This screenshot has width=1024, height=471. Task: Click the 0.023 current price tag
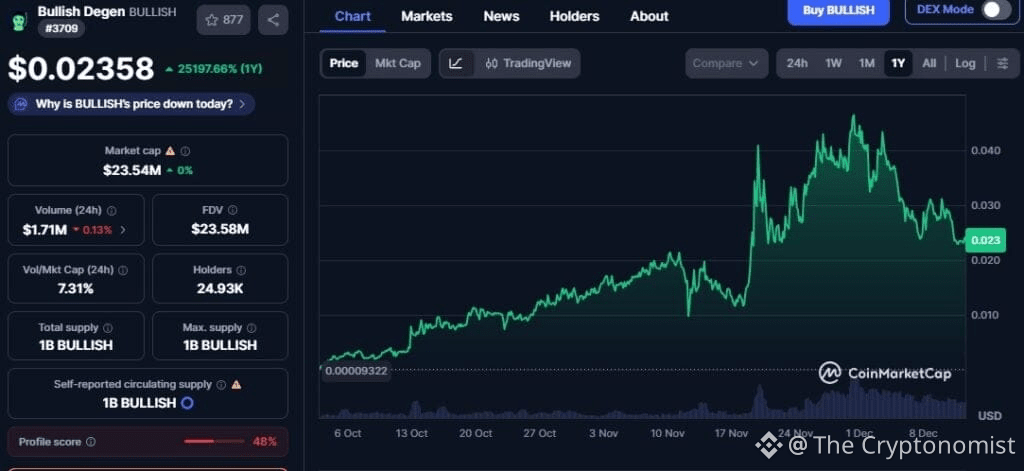[x=985, y=240]
